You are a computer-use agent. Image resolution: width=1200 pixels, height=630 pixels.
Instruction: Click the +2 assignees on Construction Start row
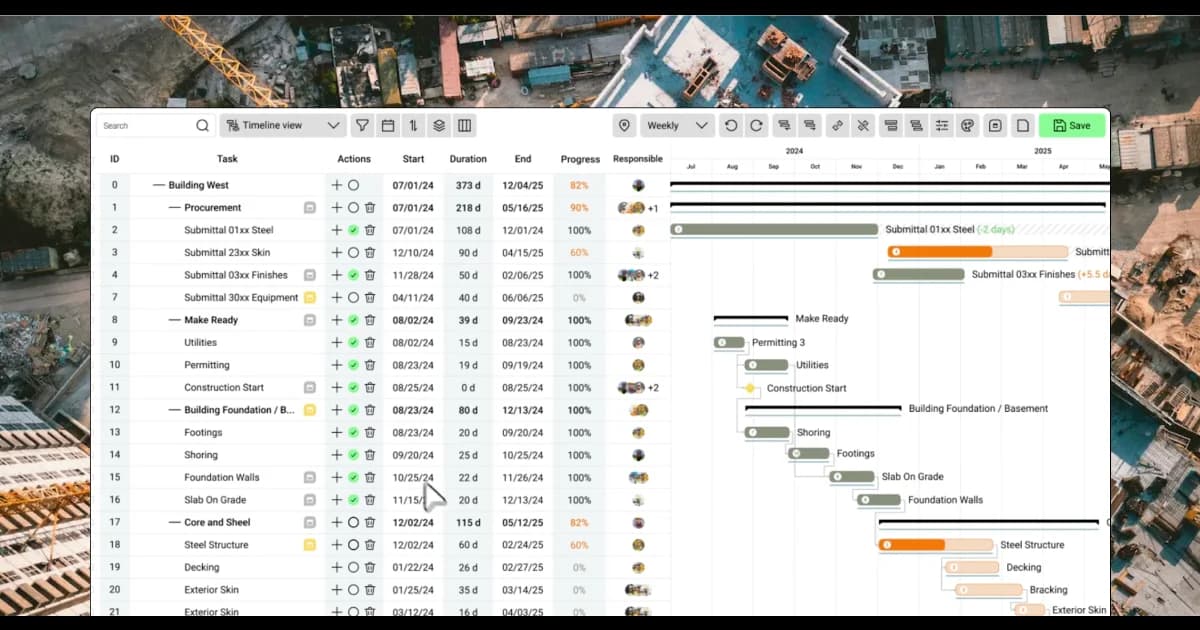tap(653, 388)
